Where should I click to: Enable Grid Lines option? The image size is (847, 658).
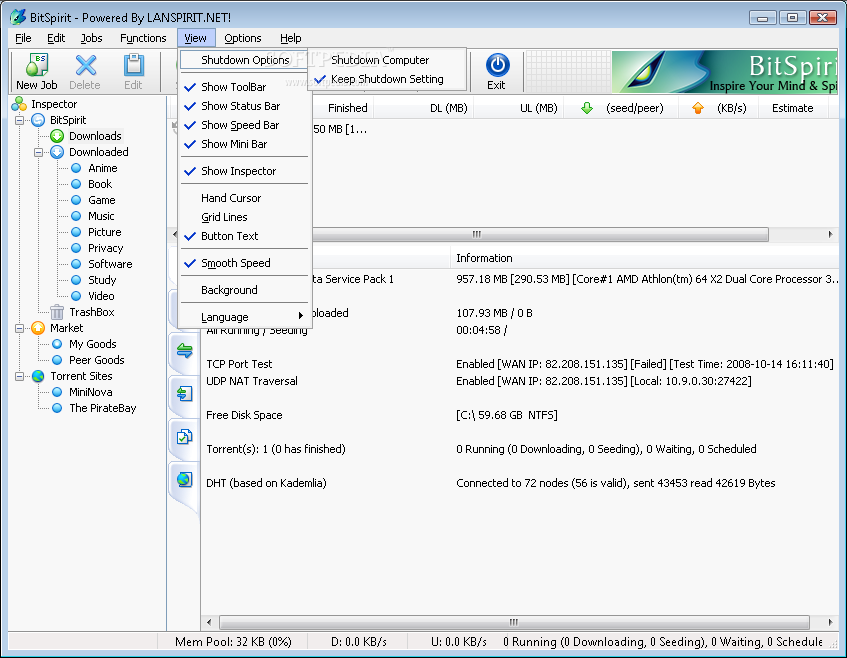click(x=245, y=217)
